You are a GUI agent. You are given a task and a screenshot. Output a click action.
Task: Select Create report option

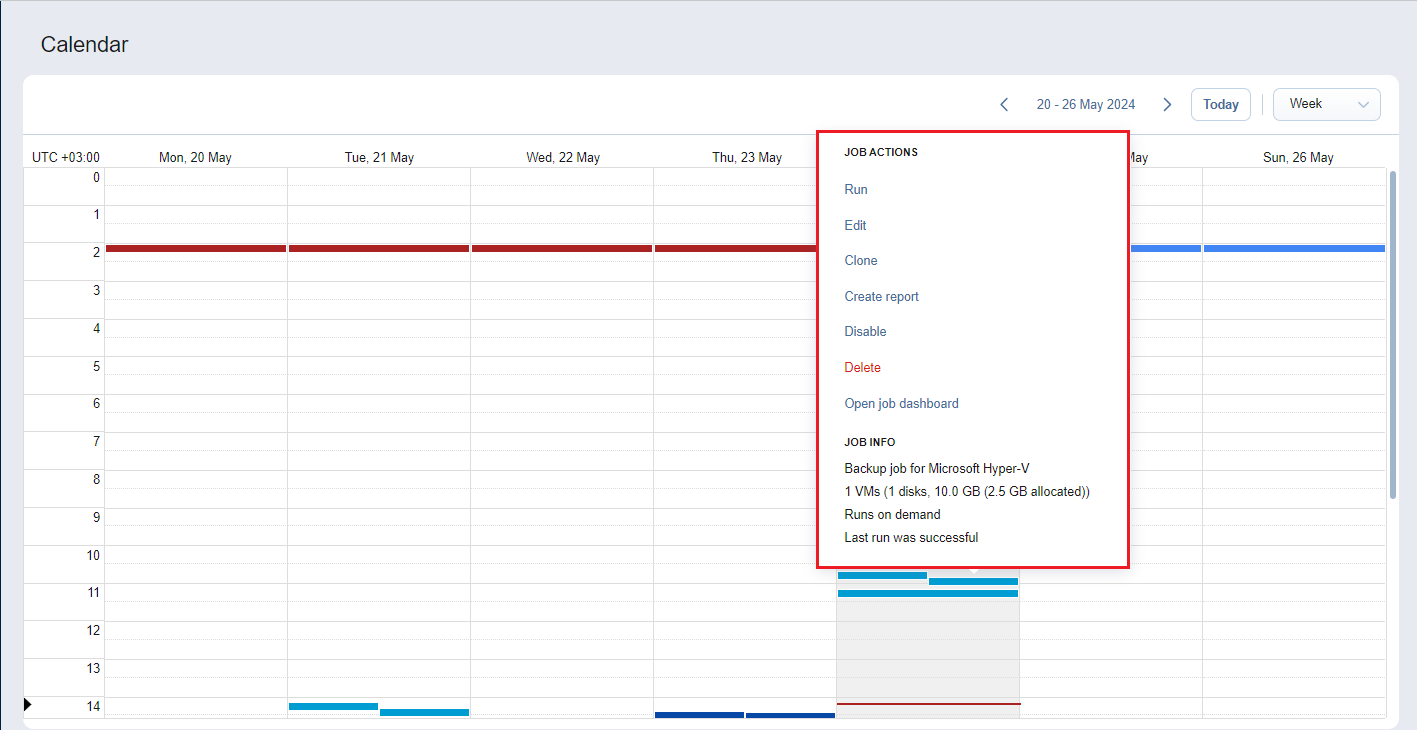(x=881, y=297)
